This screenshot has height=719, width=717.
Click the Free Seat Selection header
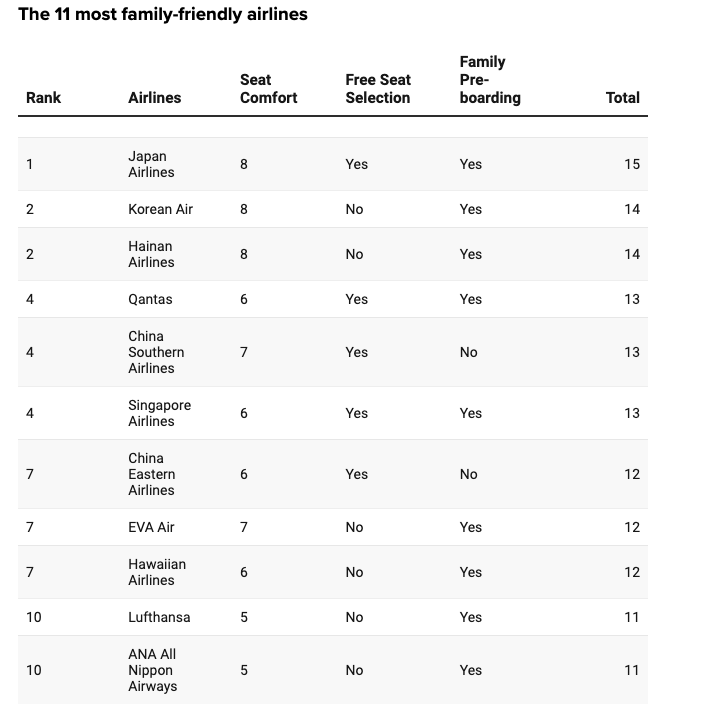click(378, 89)
